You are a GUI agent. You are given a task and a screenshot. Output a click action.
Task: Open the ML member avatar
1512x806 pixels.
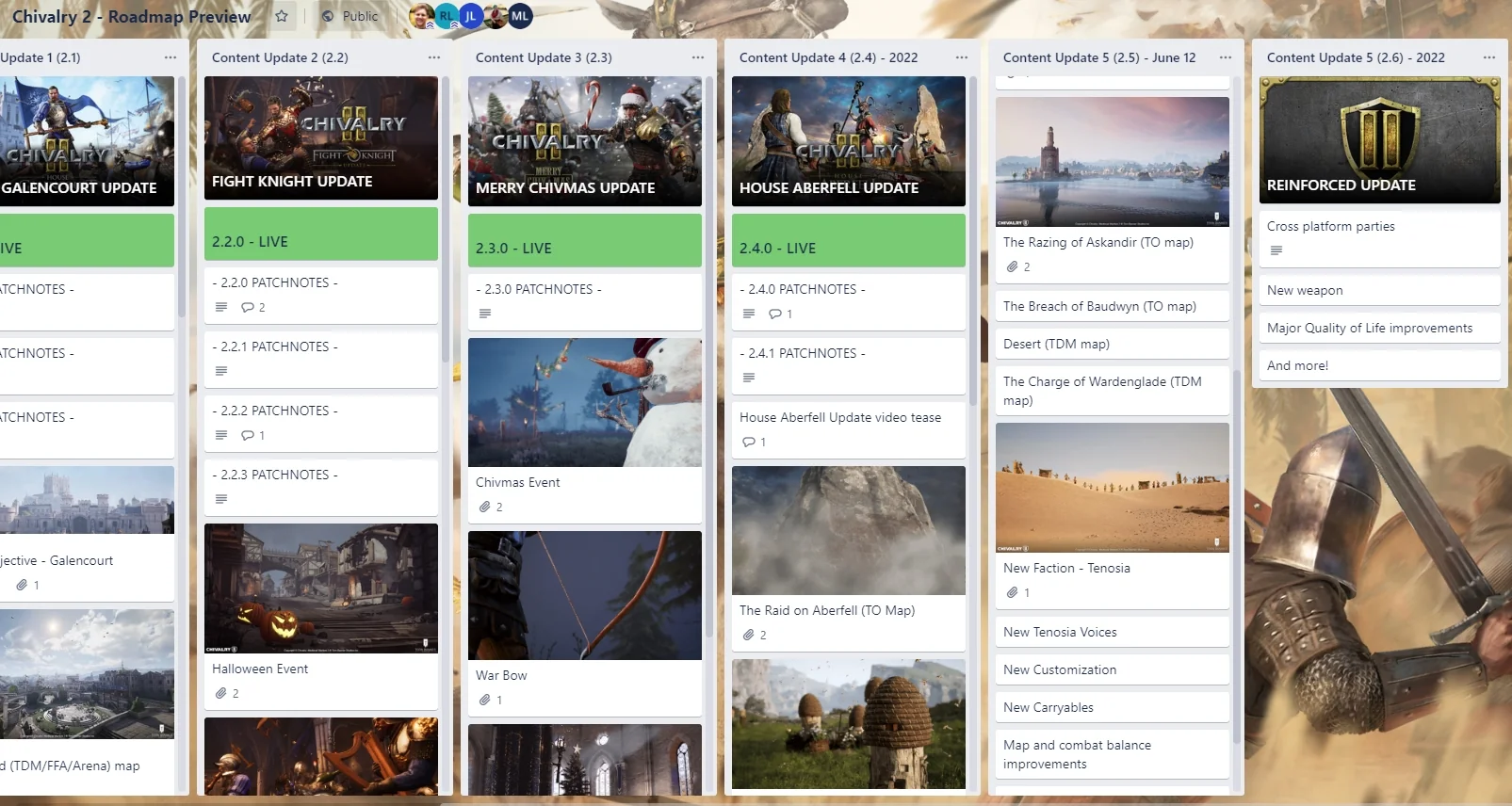(x=520, y=16)
